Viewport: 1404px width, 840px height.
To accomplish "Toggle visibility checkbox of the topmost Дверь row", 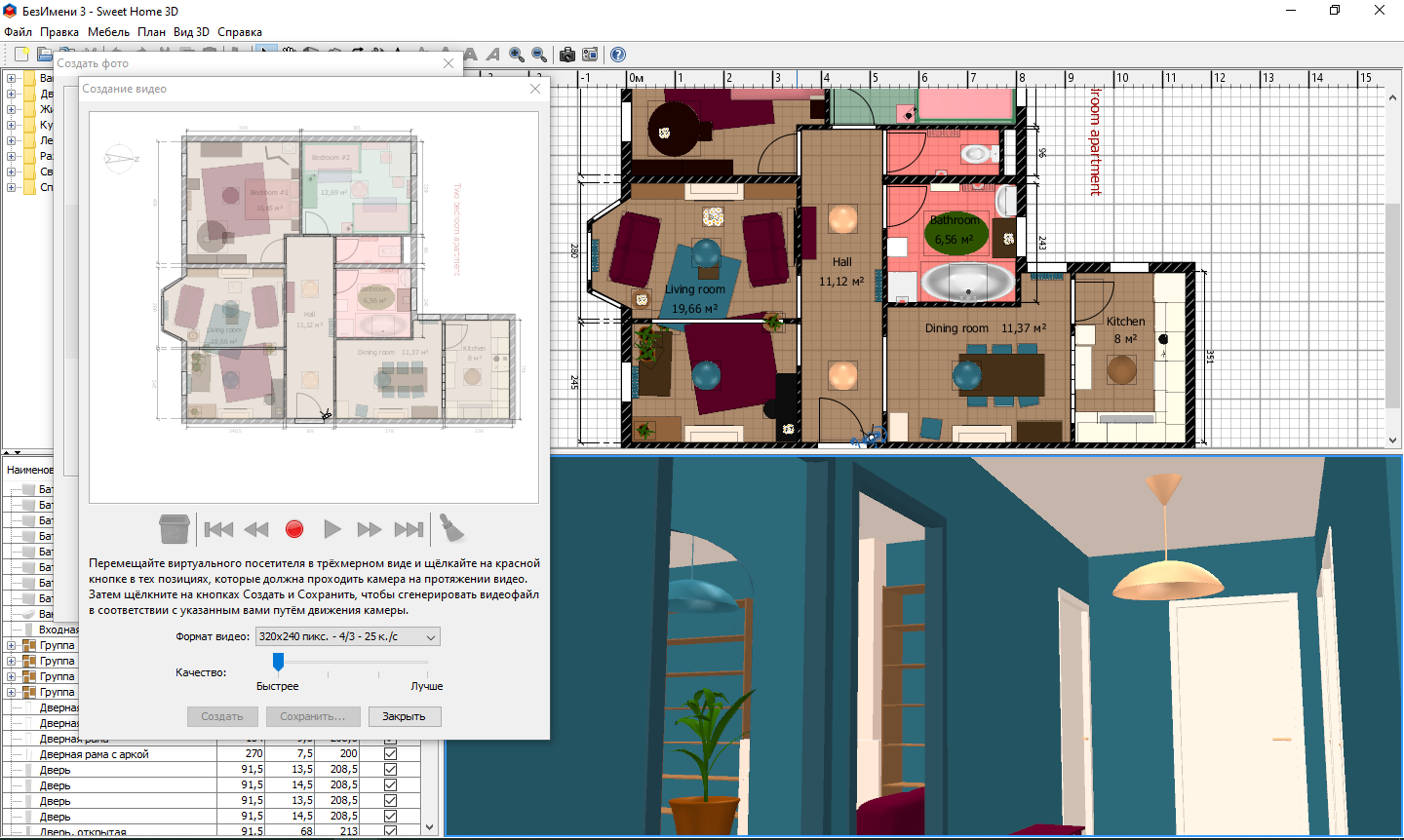I will pyautogui.click(x=391, y=769).
